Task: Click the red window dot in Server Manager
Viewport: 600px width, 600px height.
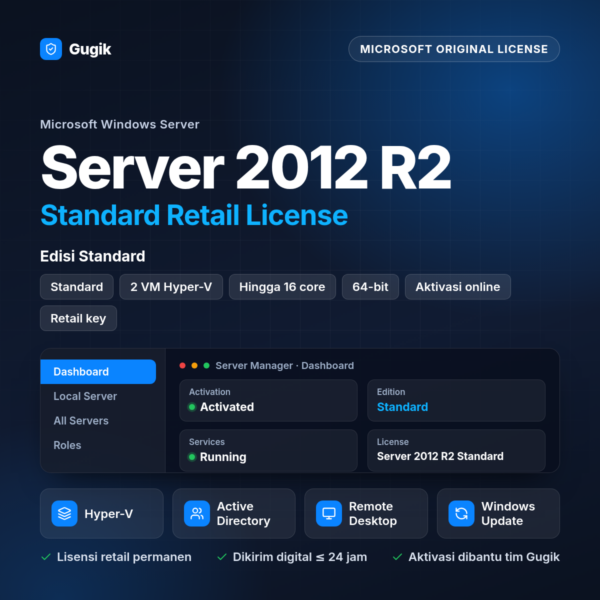Action: [183, 365]
